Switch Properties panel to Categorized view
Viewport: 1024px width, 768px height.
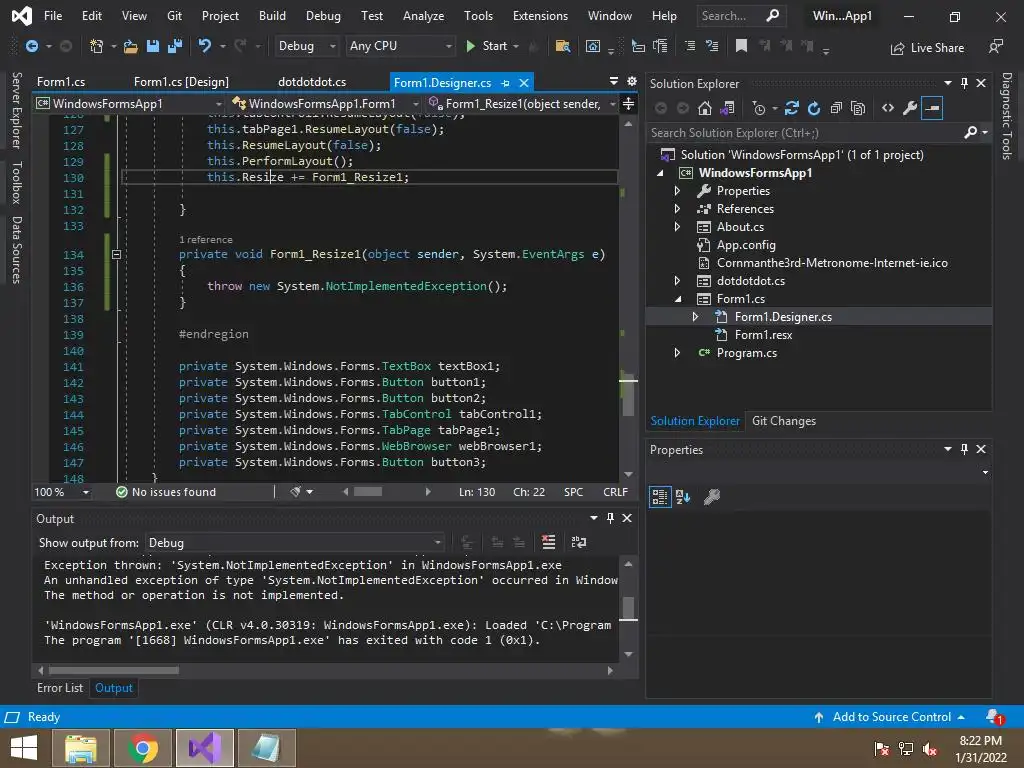(660, 496)
